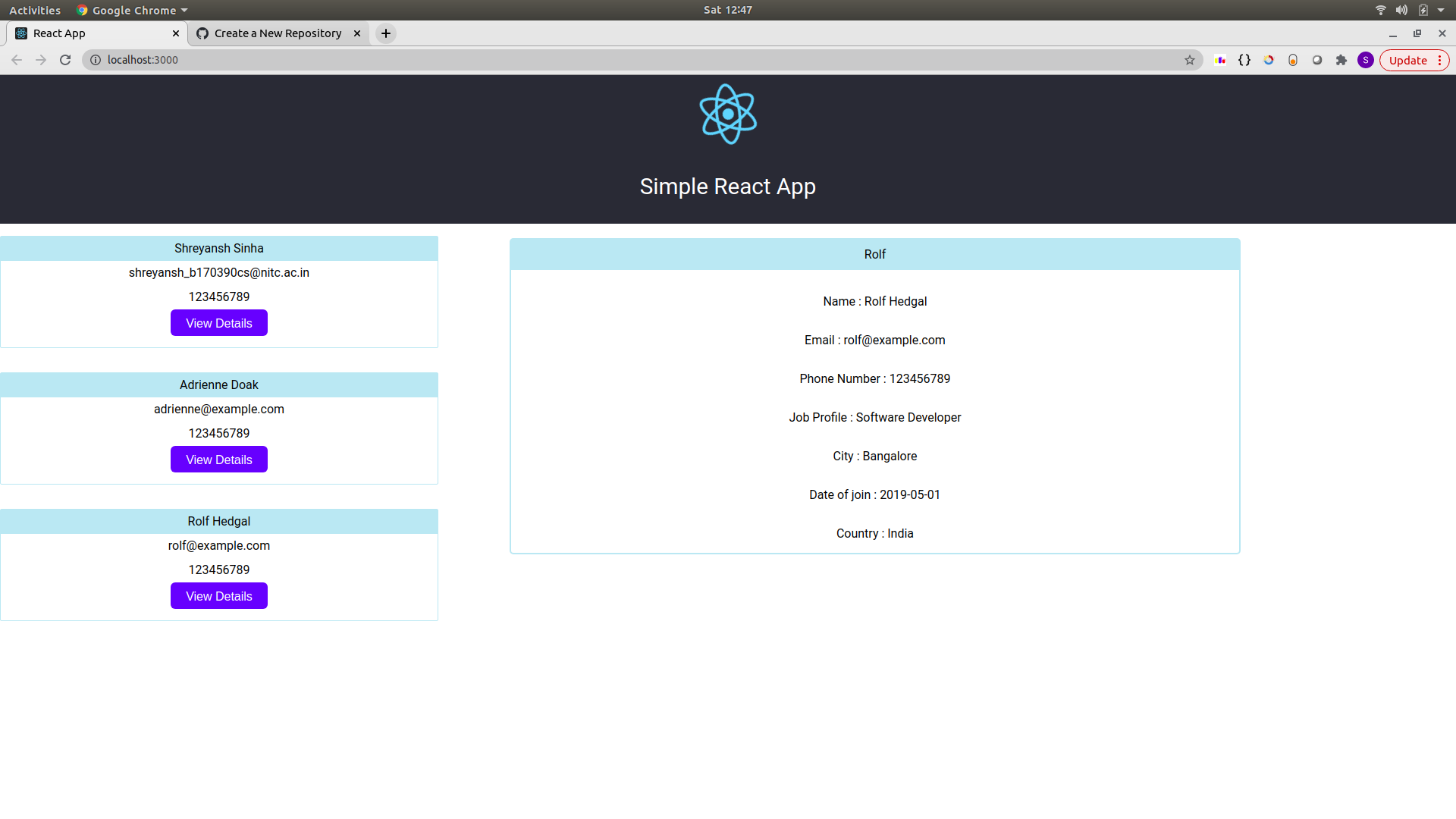The image size is (1456, 819).
Task: Open a new tab with the plus button
Action: [386, 33]
